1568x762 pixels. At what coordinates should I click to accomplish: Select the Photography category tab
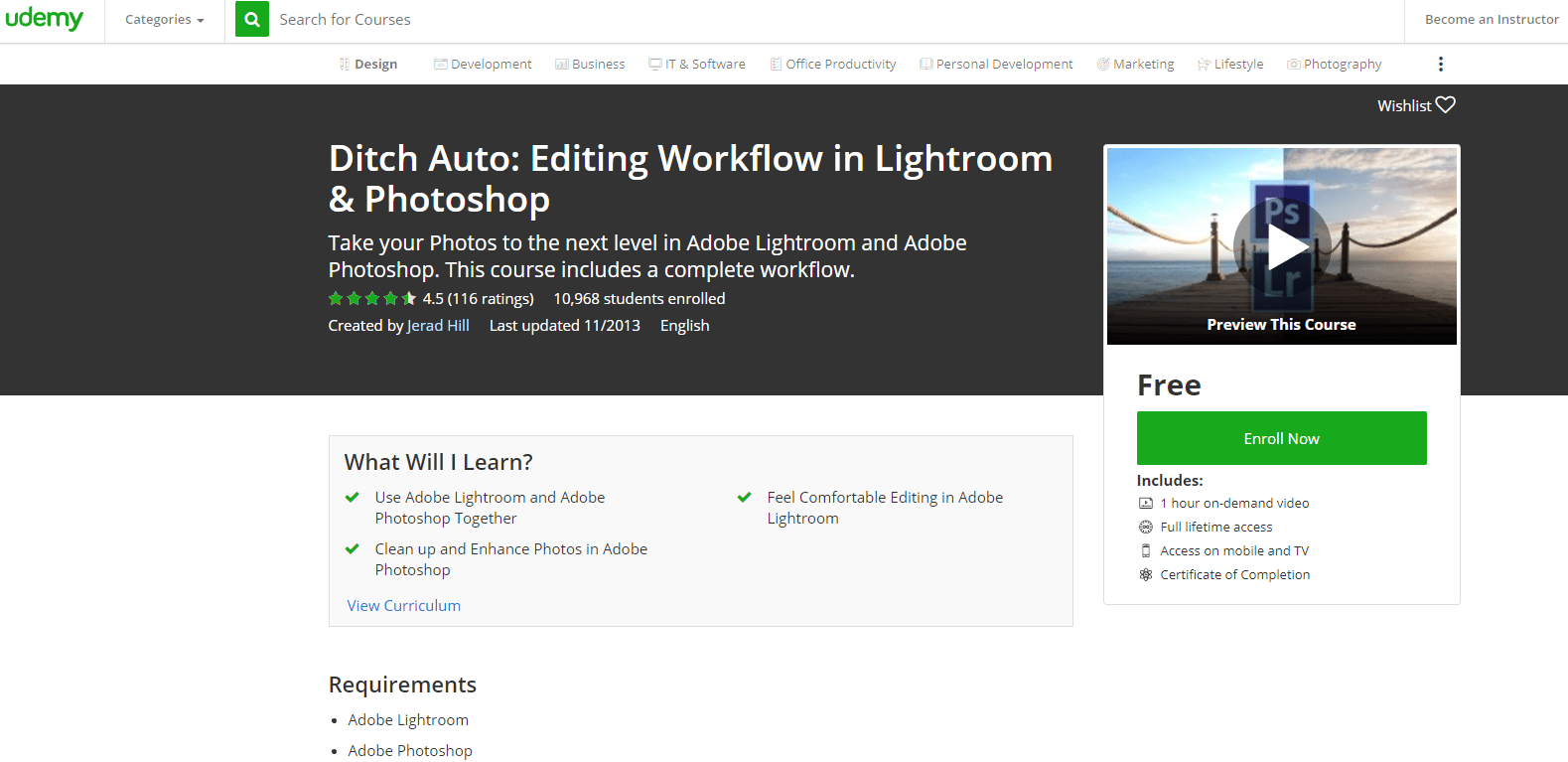coord(1334,64)
